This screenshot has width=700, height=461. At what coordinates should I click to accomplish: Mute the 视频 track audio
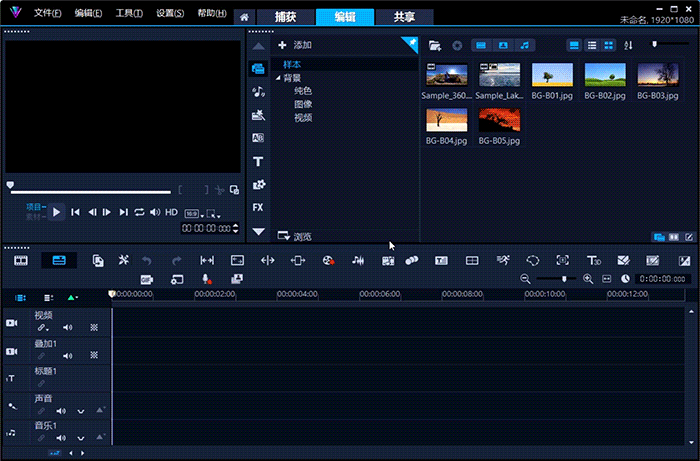pyautogui.click(x=68, y=327)
